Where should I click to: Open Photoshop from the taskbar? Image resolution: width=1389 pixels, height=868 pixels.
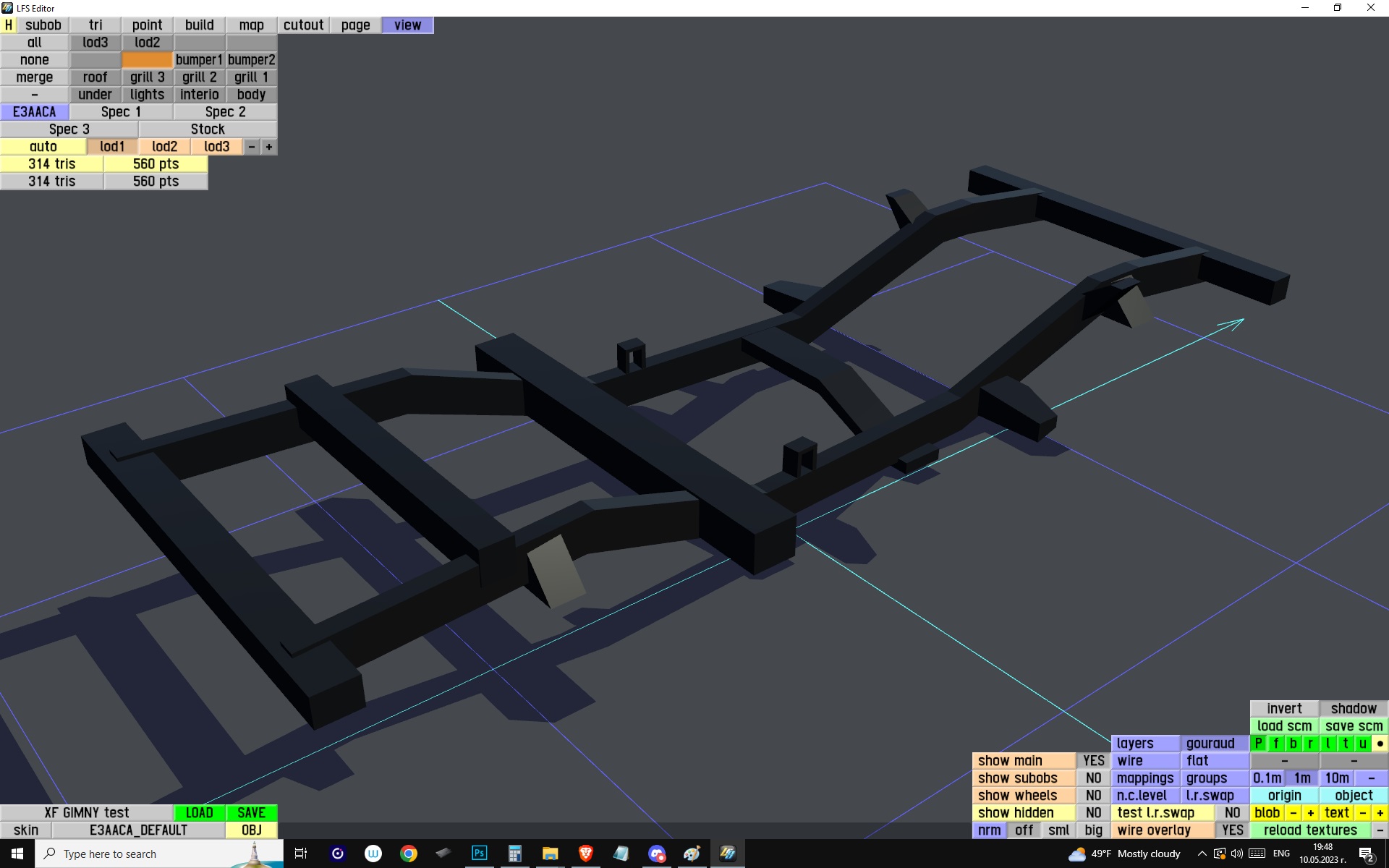pyautogui.click(x=479, y=854)
